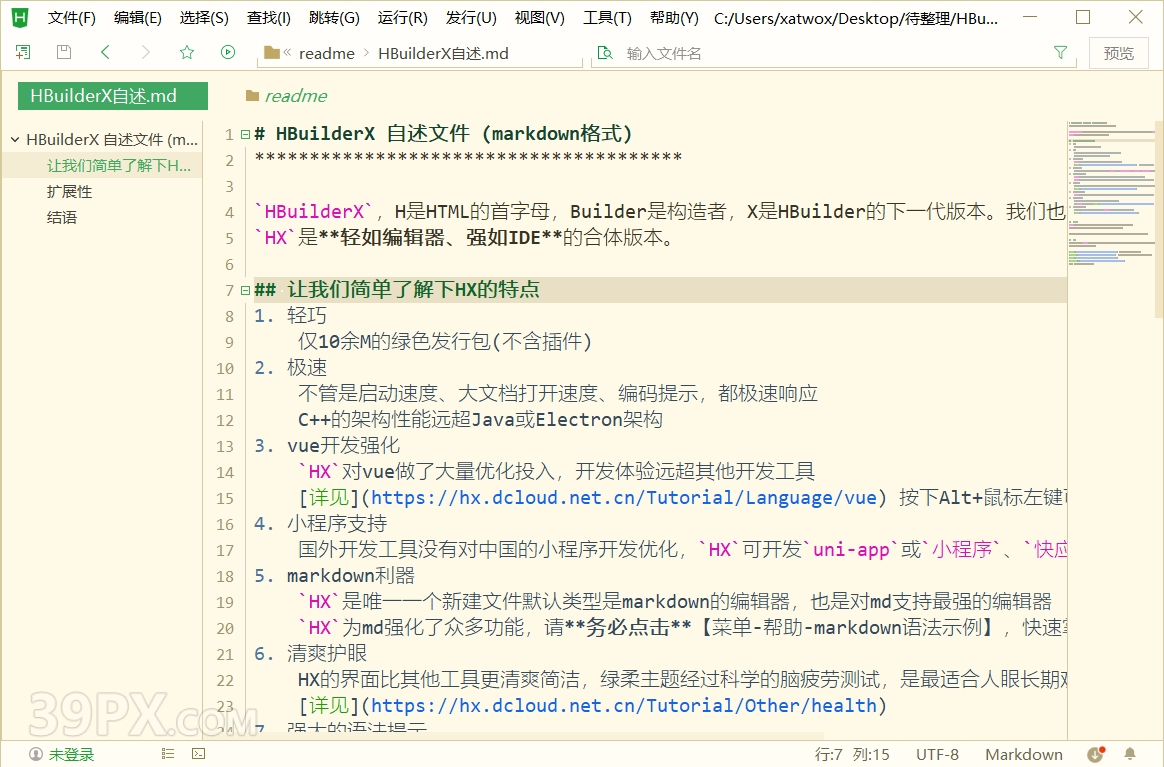This screenshot has width=1164, height=767.
Task: Click line number 12 in gutter
Action: [225, 420]
